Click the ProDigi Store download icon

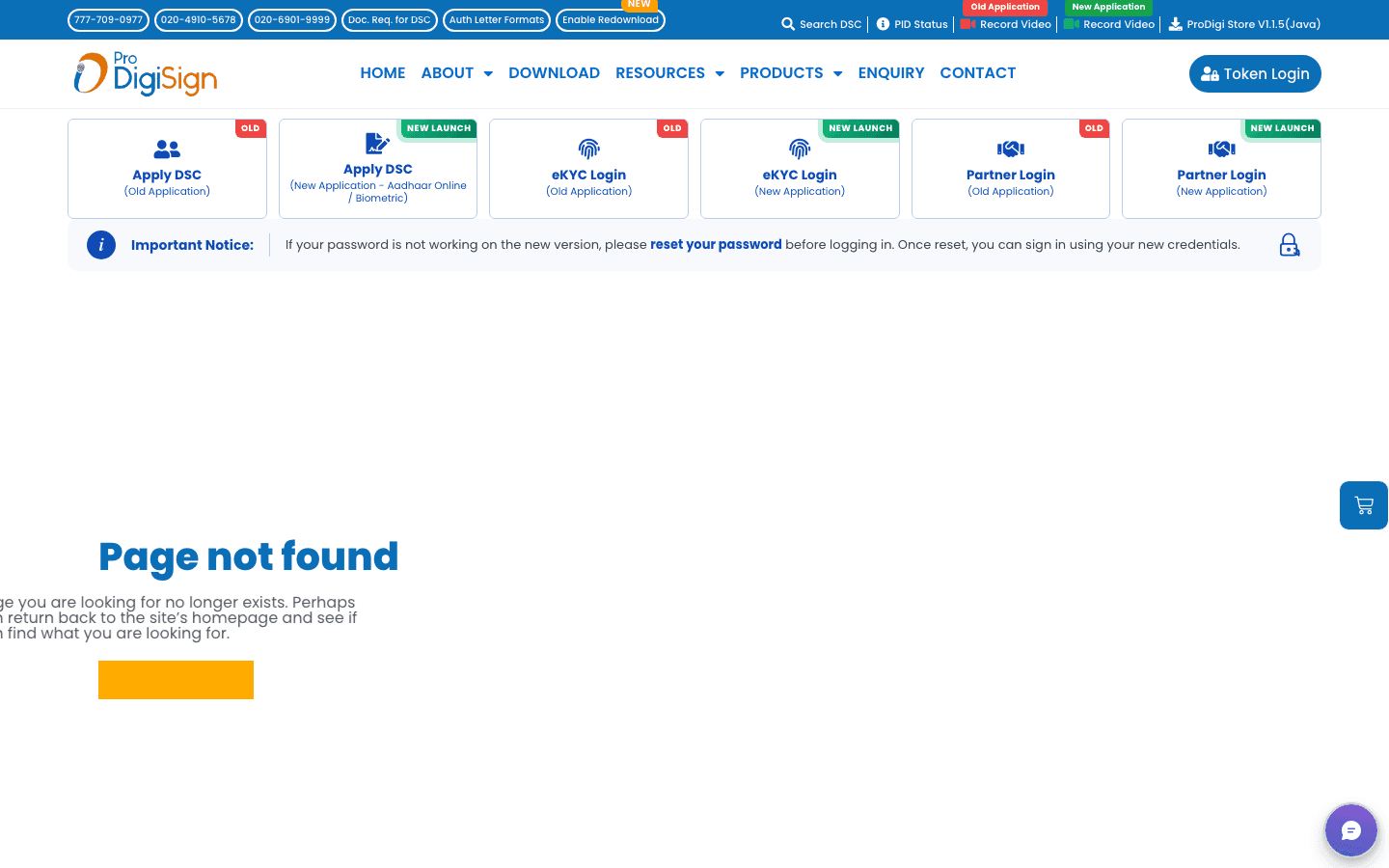1175,24
